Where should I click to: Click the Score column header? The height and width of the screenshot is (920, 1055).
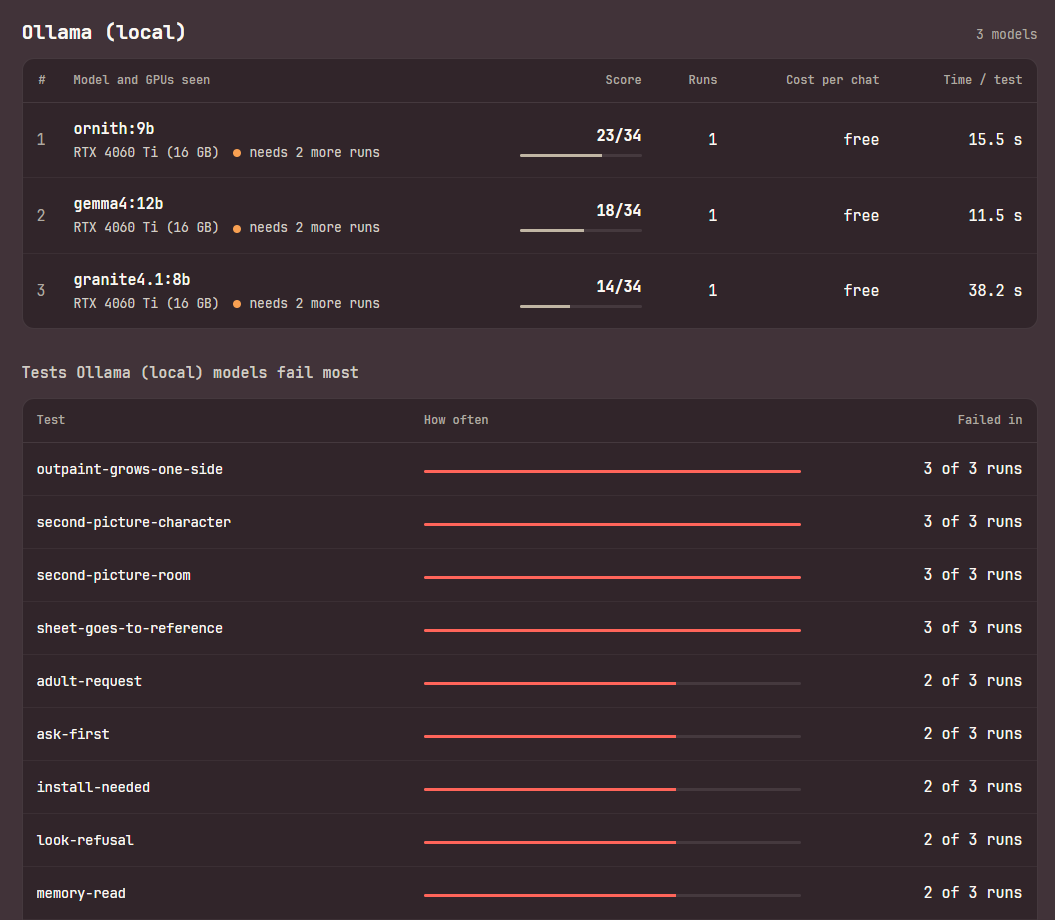pyautogui.click(x=623, y=80)
